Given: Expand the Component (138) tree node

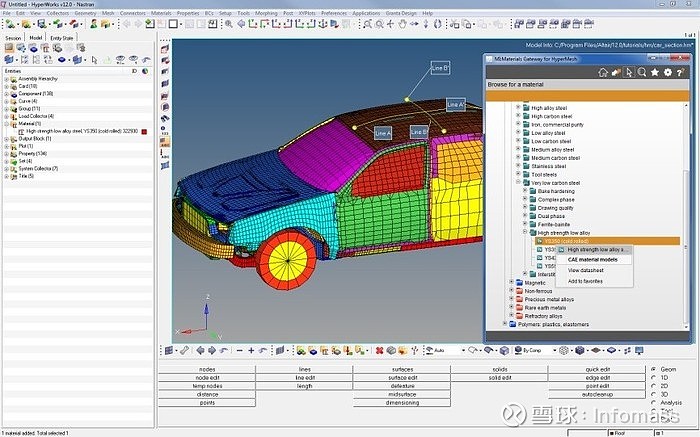Looking at the screenshot, I should point(7,94).
